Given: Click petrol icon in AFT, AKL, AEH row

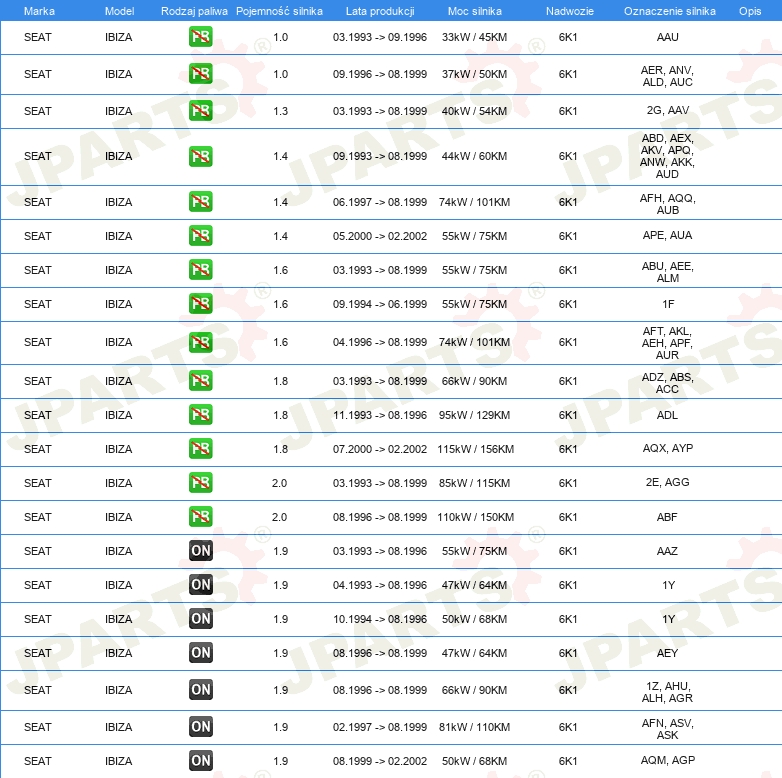Looking at the screenshot, I should [x=200, y=342].
